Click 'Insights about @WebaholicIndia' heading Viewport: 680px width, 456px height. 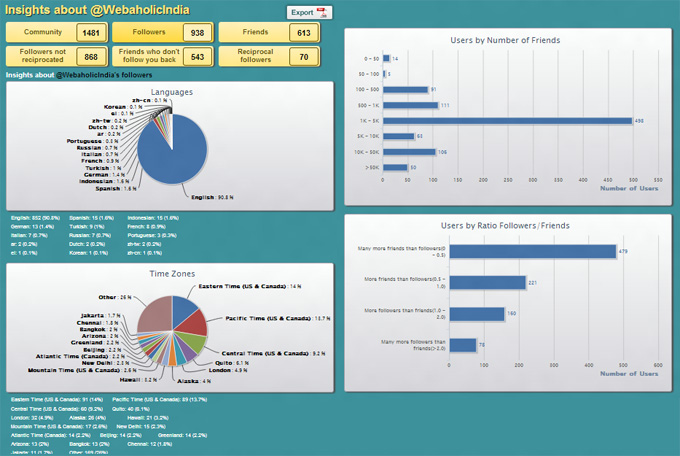pyautogui.click(x=97, y=10)
